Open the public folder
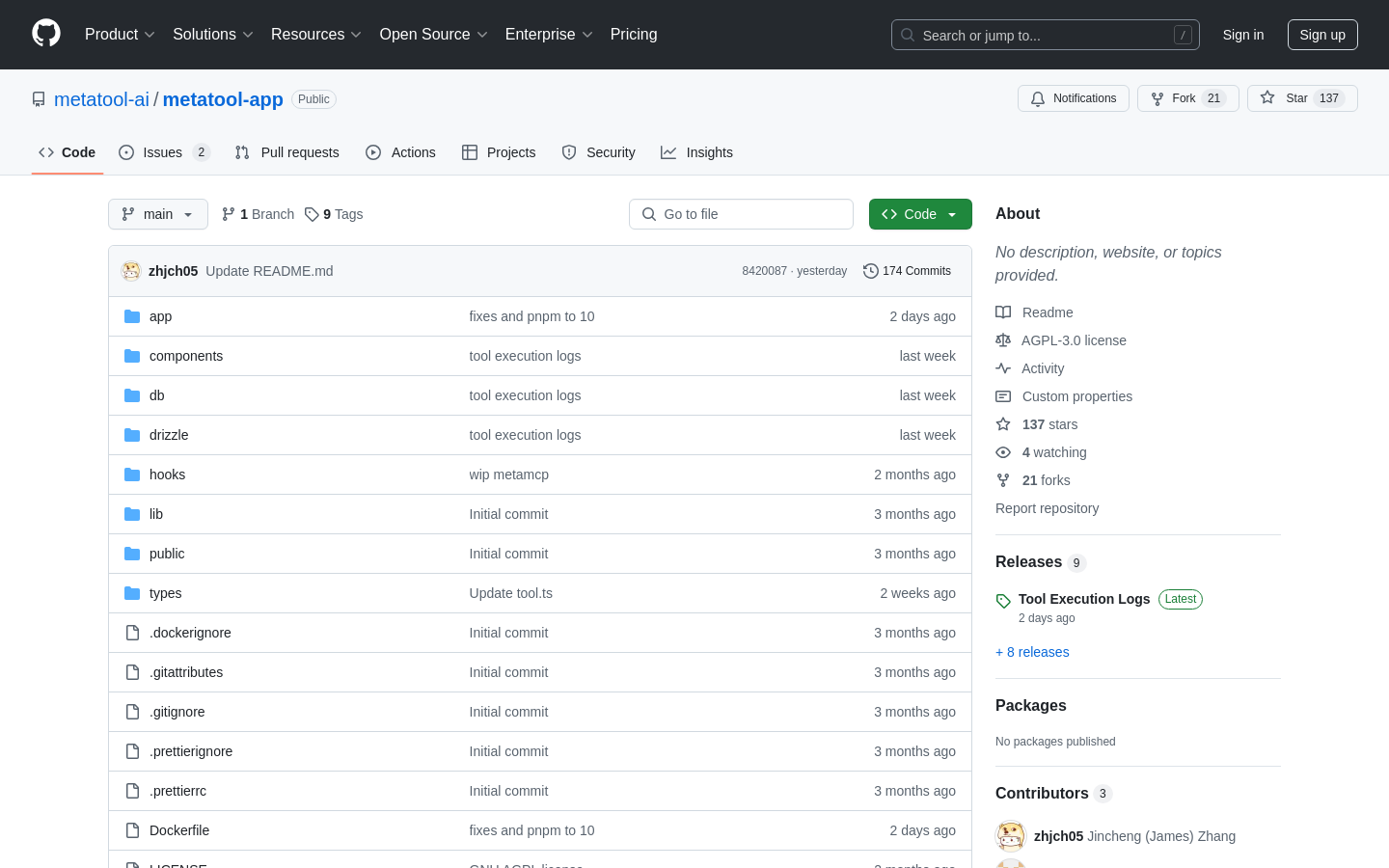The image size is (1389, 868). (x=167, y=554)
